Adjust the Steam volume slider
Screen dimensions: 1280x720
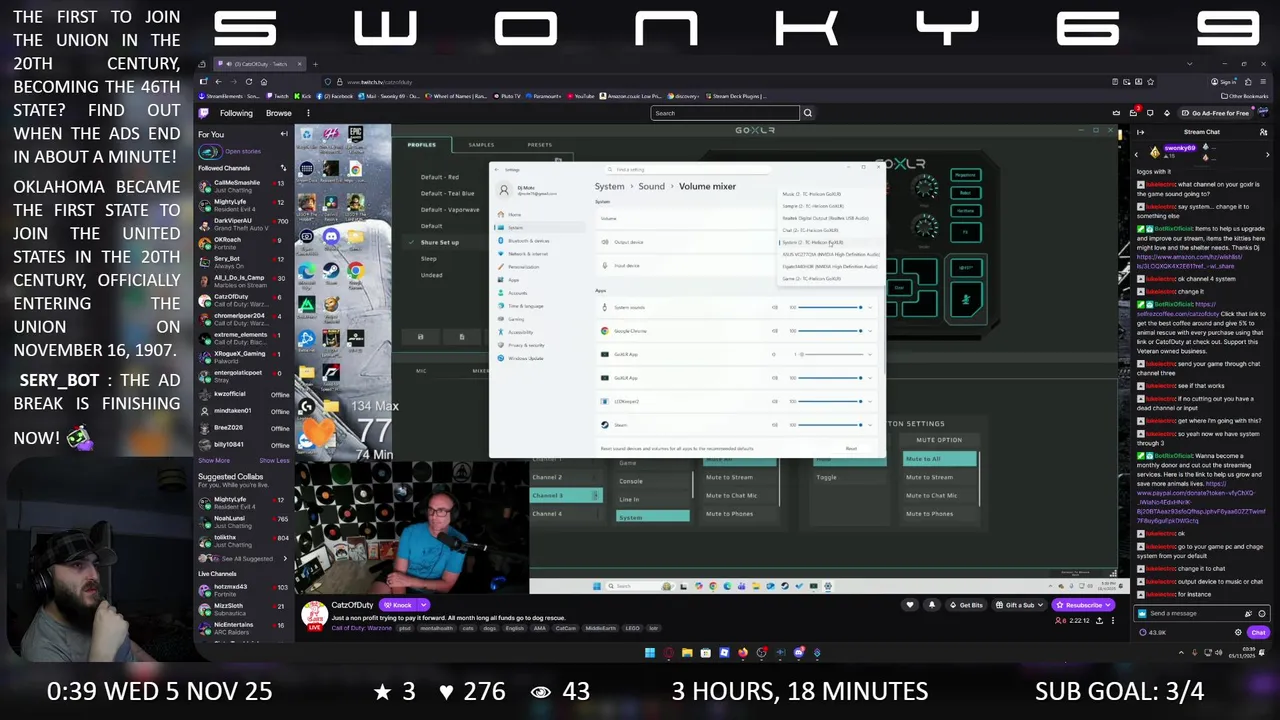click(x=829, y=425)
